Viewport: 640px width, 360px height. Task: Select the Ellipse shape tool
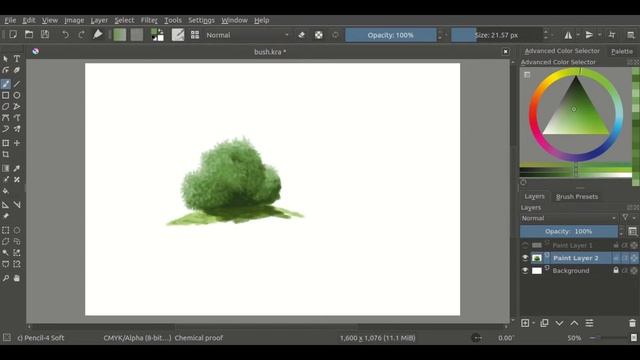17,95
